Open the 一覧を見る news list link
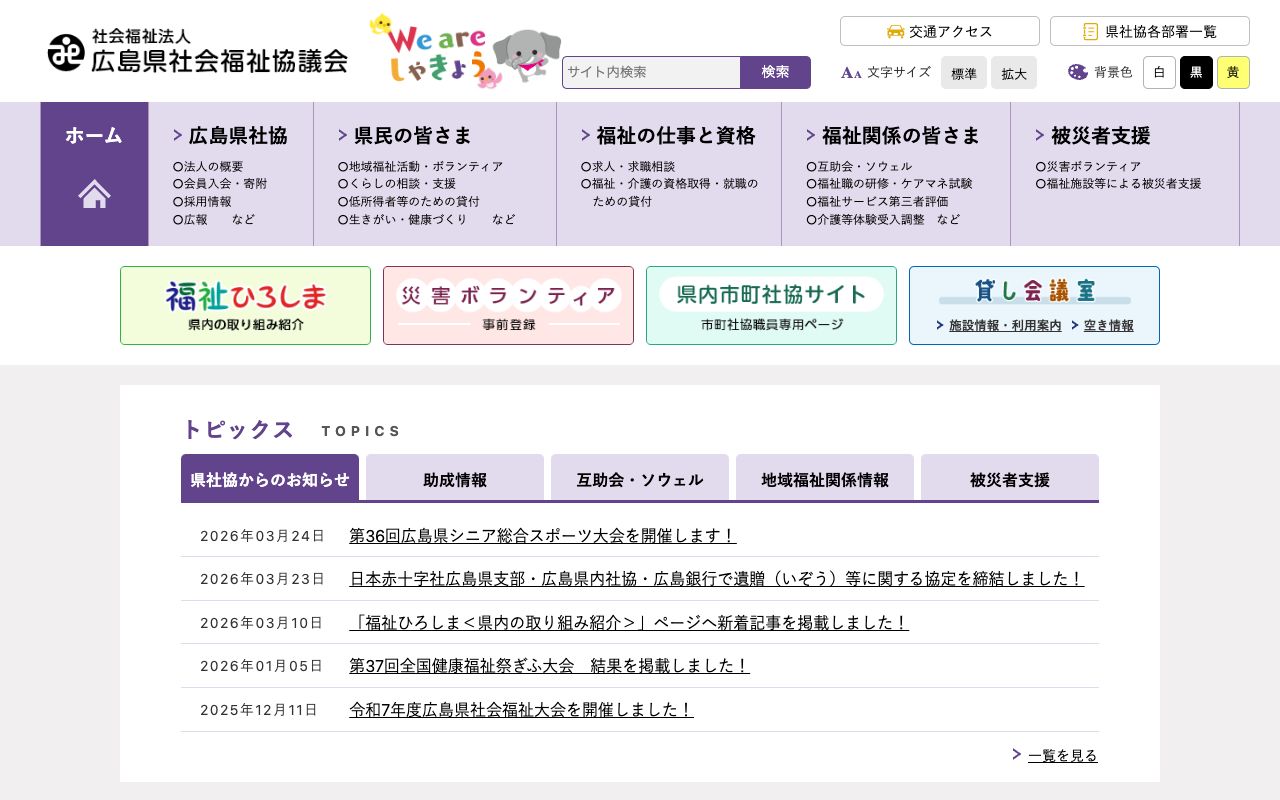The image size is (1280, 800). [1062, 755]
